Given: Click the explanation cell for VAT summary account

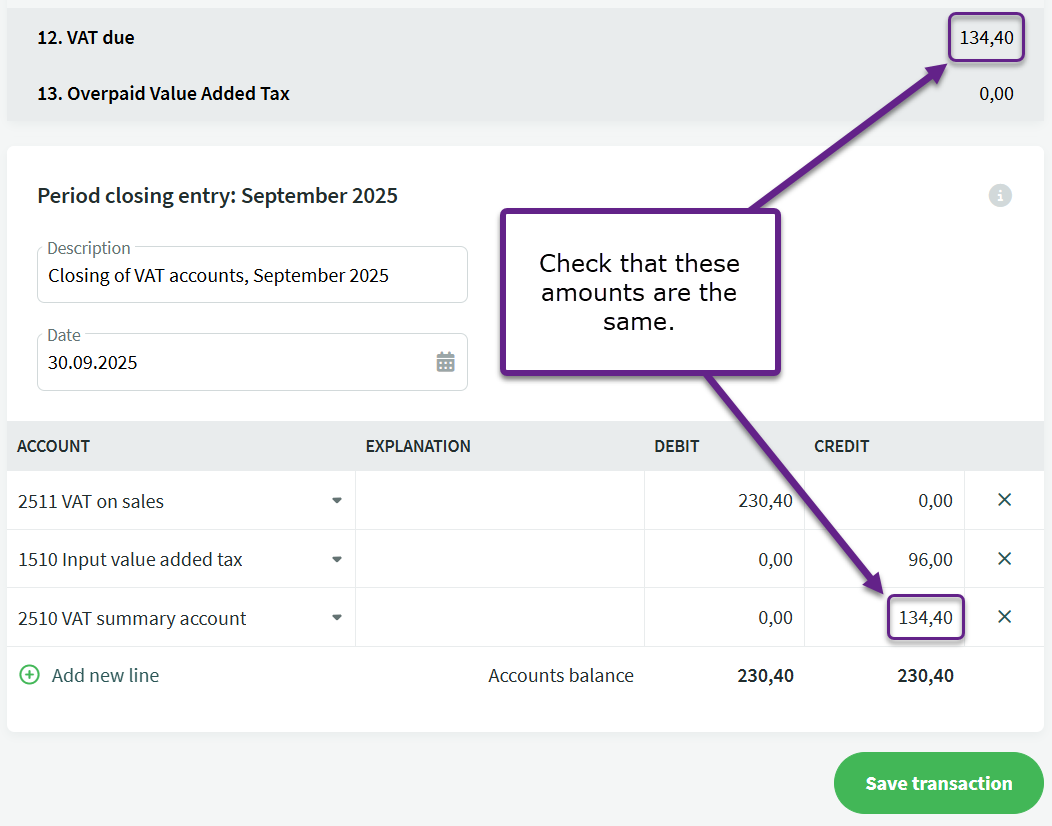Looking at the screenshot, I should click(x=499, y=618).
